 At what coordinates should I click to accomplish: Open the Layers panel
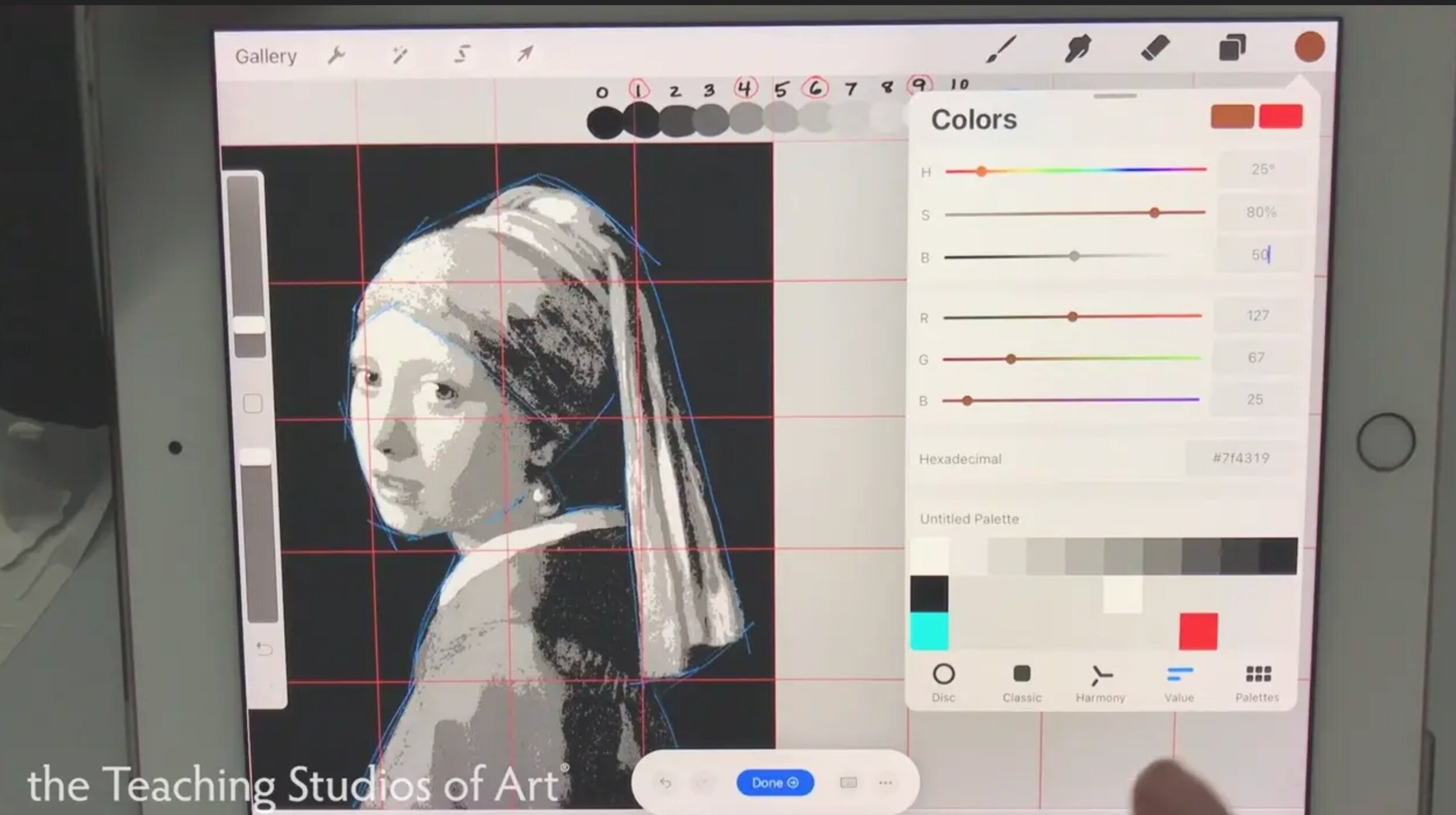1232,47
